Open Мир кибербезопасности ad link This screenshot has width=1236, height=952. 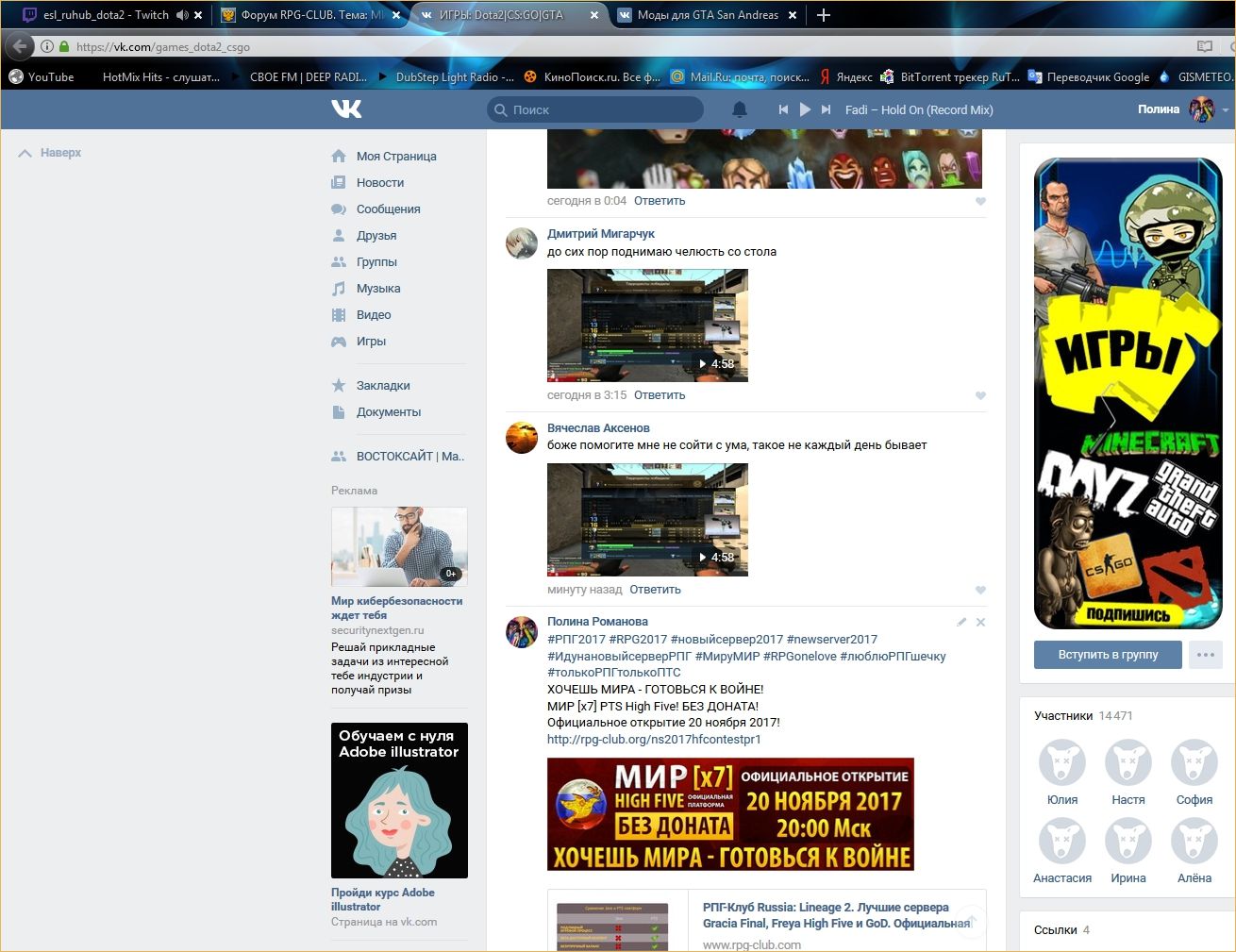coord(396,609)
